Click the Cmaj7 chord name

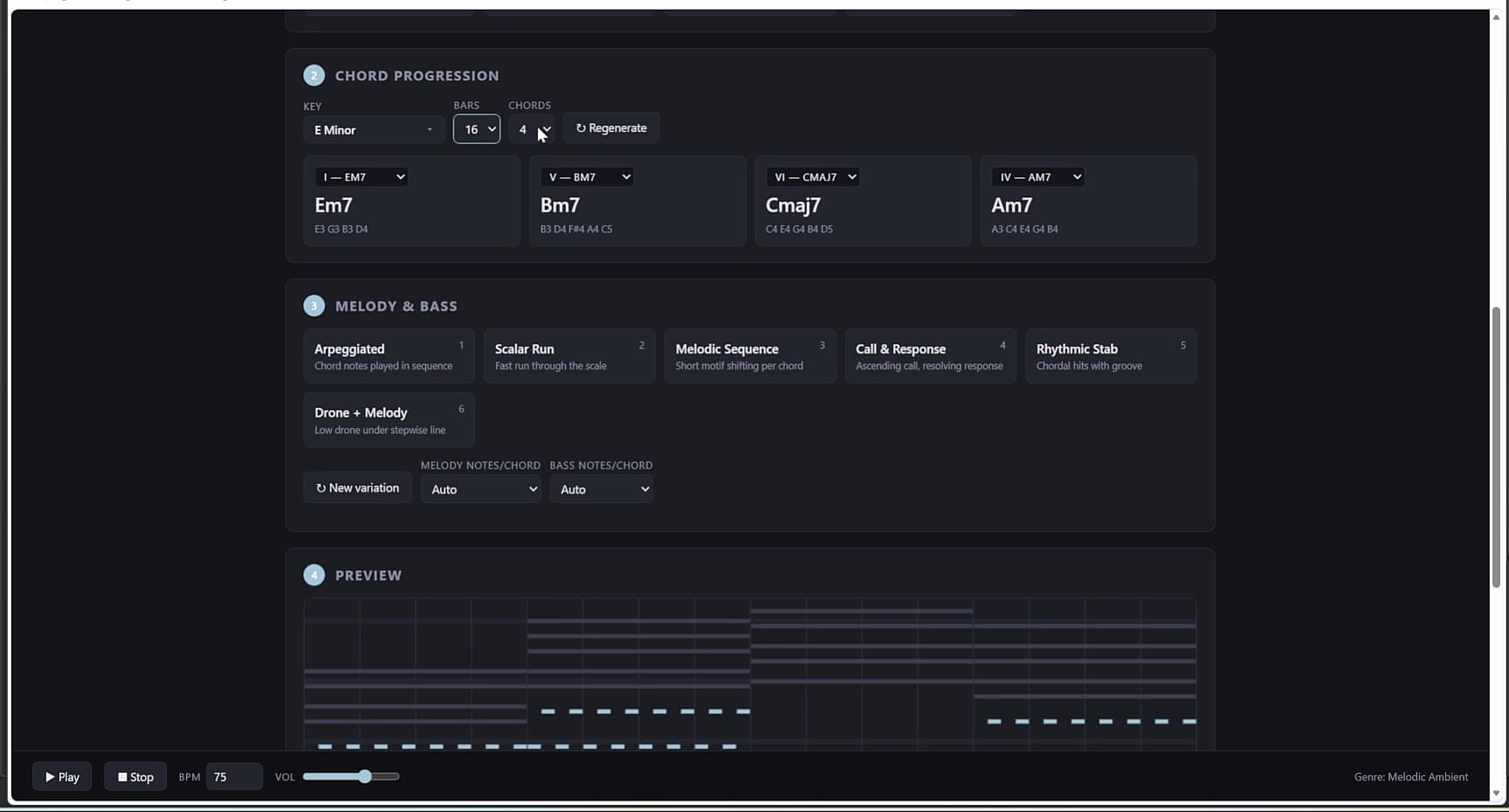793,205
